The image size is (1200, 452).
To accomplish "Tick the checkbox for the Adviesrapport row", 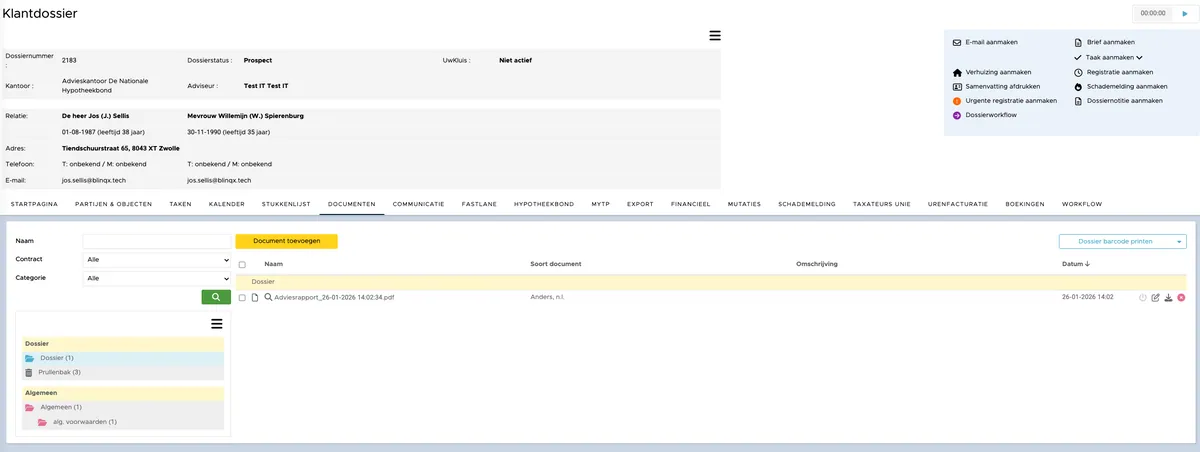I will 242,298.
